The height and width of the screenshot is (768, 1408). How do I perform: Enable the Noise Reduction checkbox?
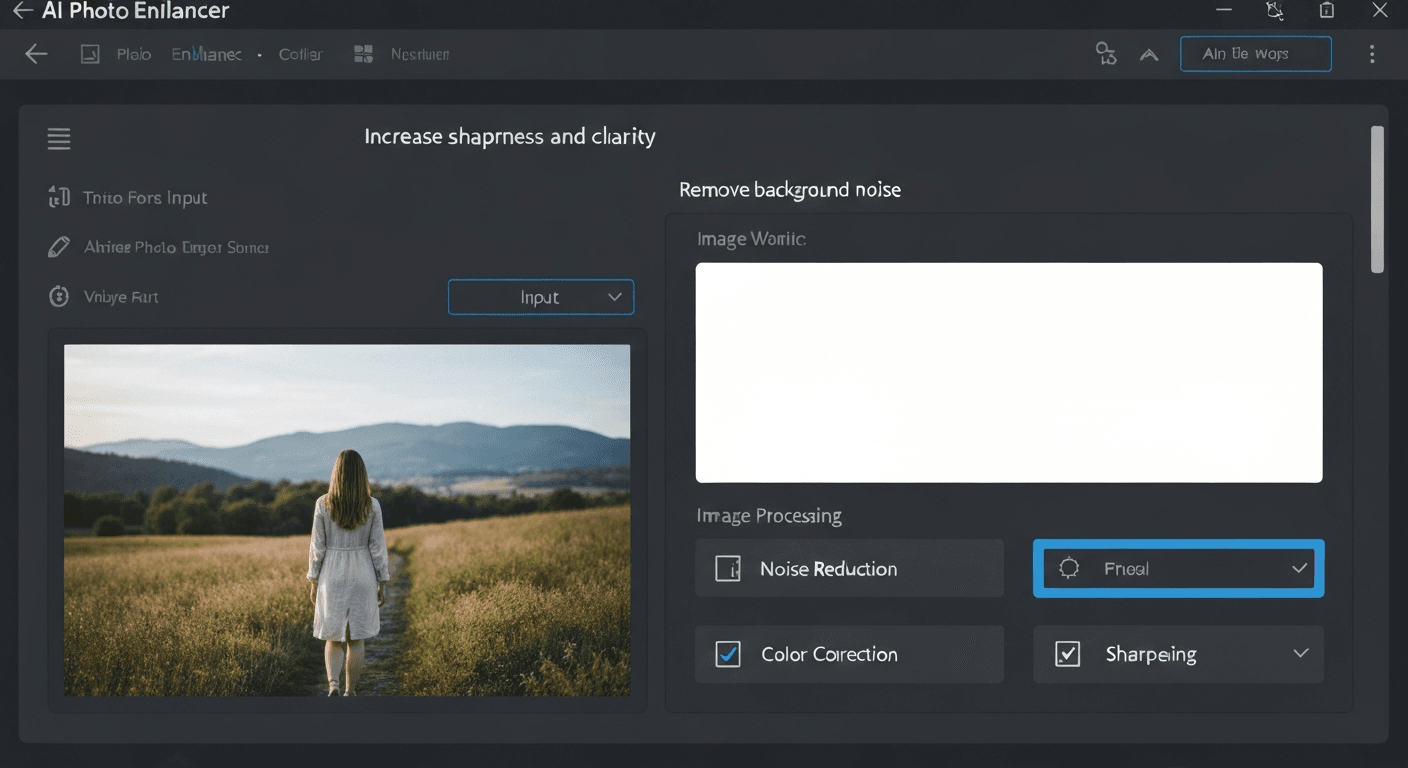pos(729,568)
